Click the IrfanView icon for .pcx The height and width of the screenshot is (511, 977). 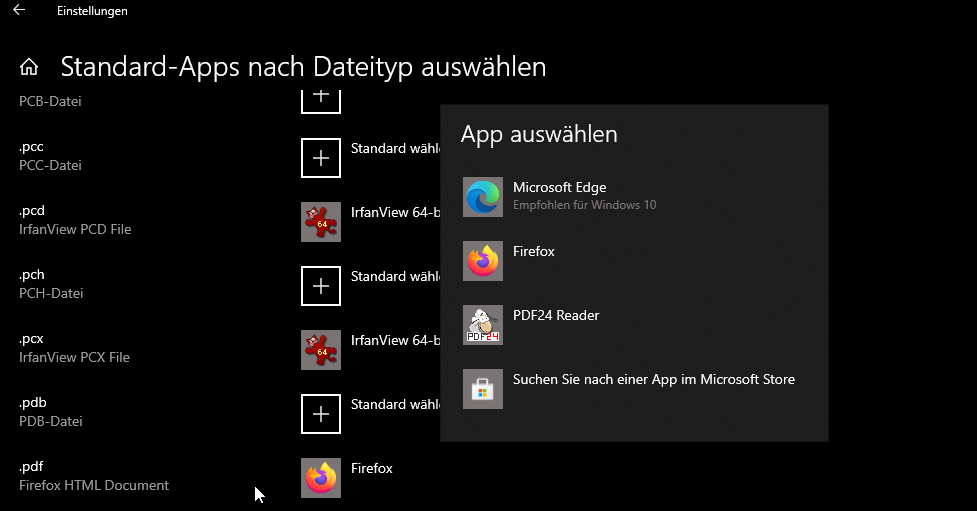tap(321, 350)
